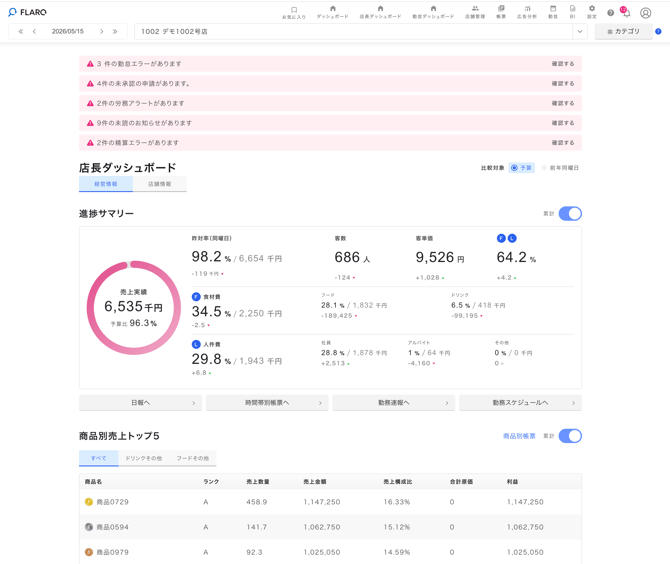
Task: Open the 商品別帳票 link
Action: [x=519, y=436]
